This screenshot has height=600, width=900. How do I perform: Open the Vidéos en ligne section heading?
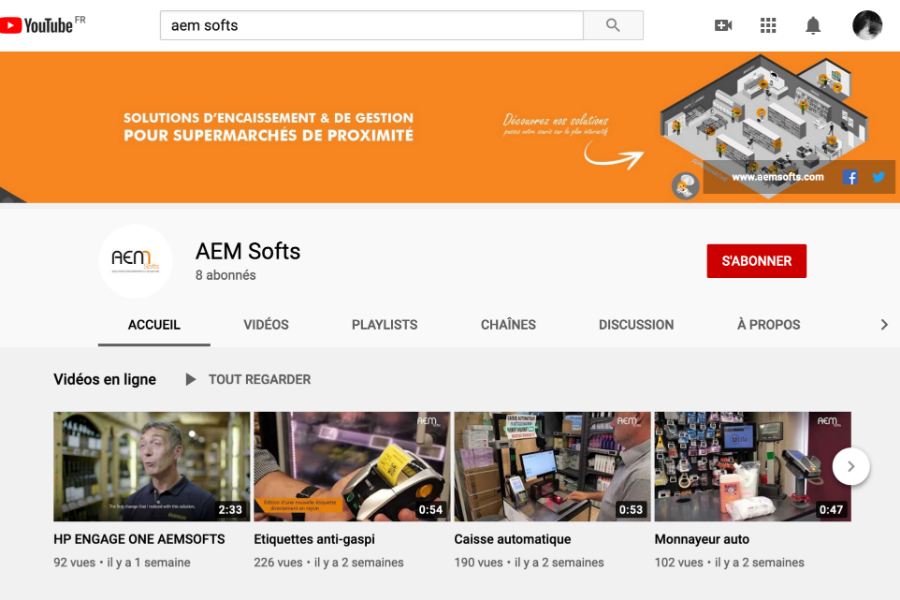pos(104,380)
